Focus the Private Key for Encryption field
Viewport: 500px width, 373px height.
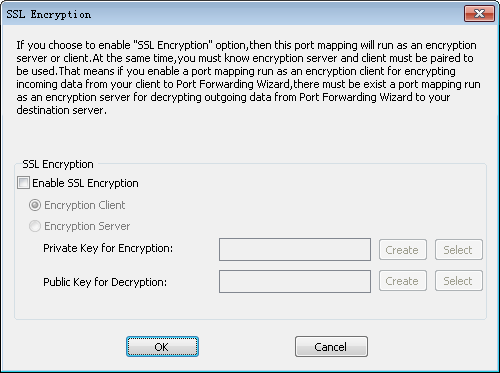295,249
